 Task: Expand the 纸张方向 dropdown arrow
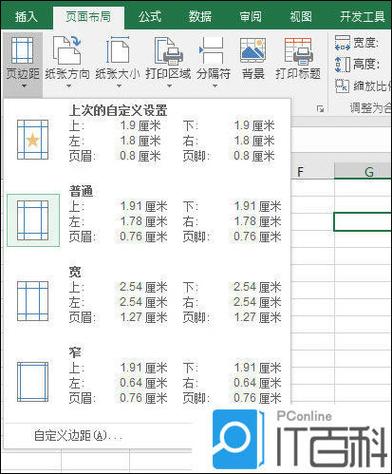pyautogui.click(x=69, y=86)
